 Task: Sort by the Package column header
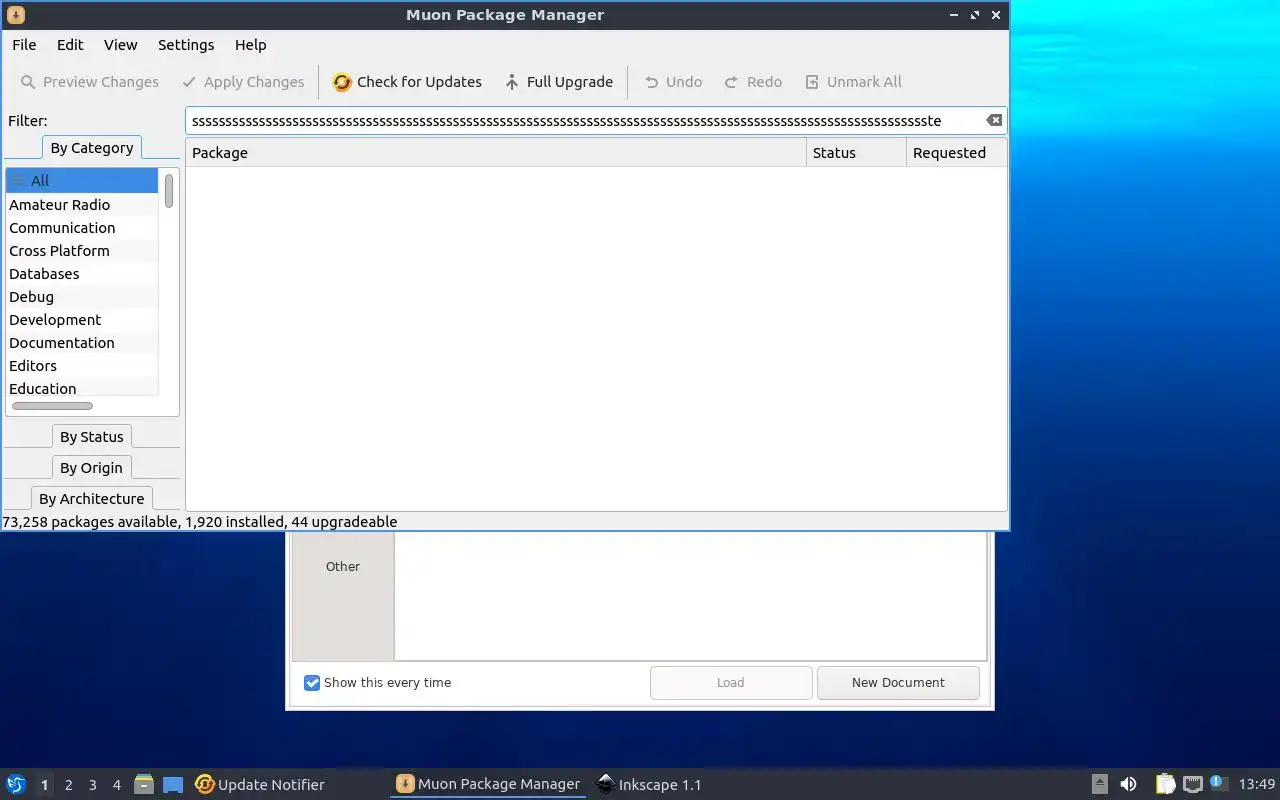click(x=496, y=153)
